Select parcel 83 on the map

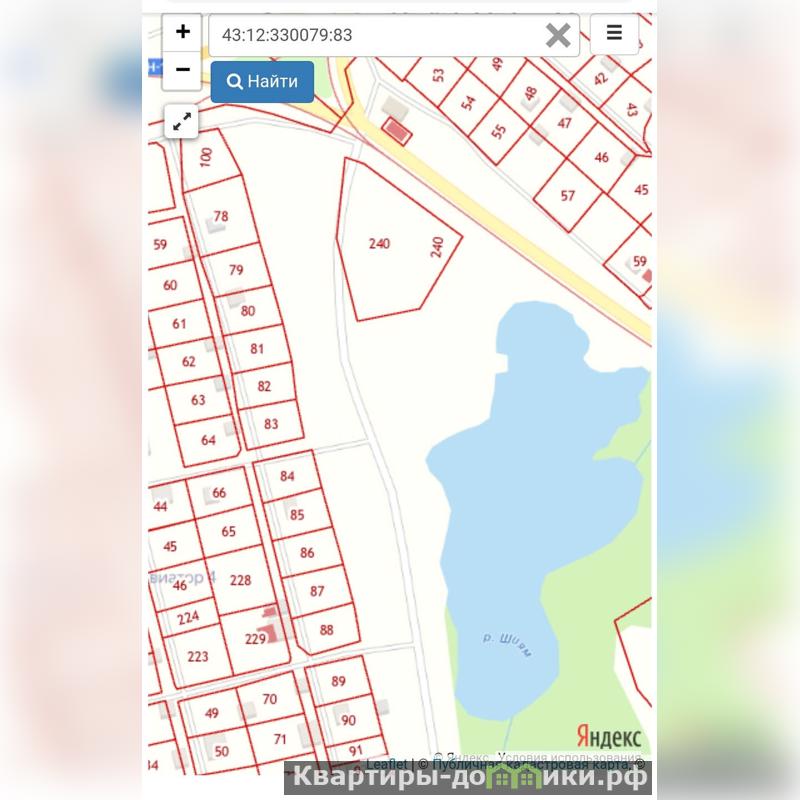tap(271, 424)
